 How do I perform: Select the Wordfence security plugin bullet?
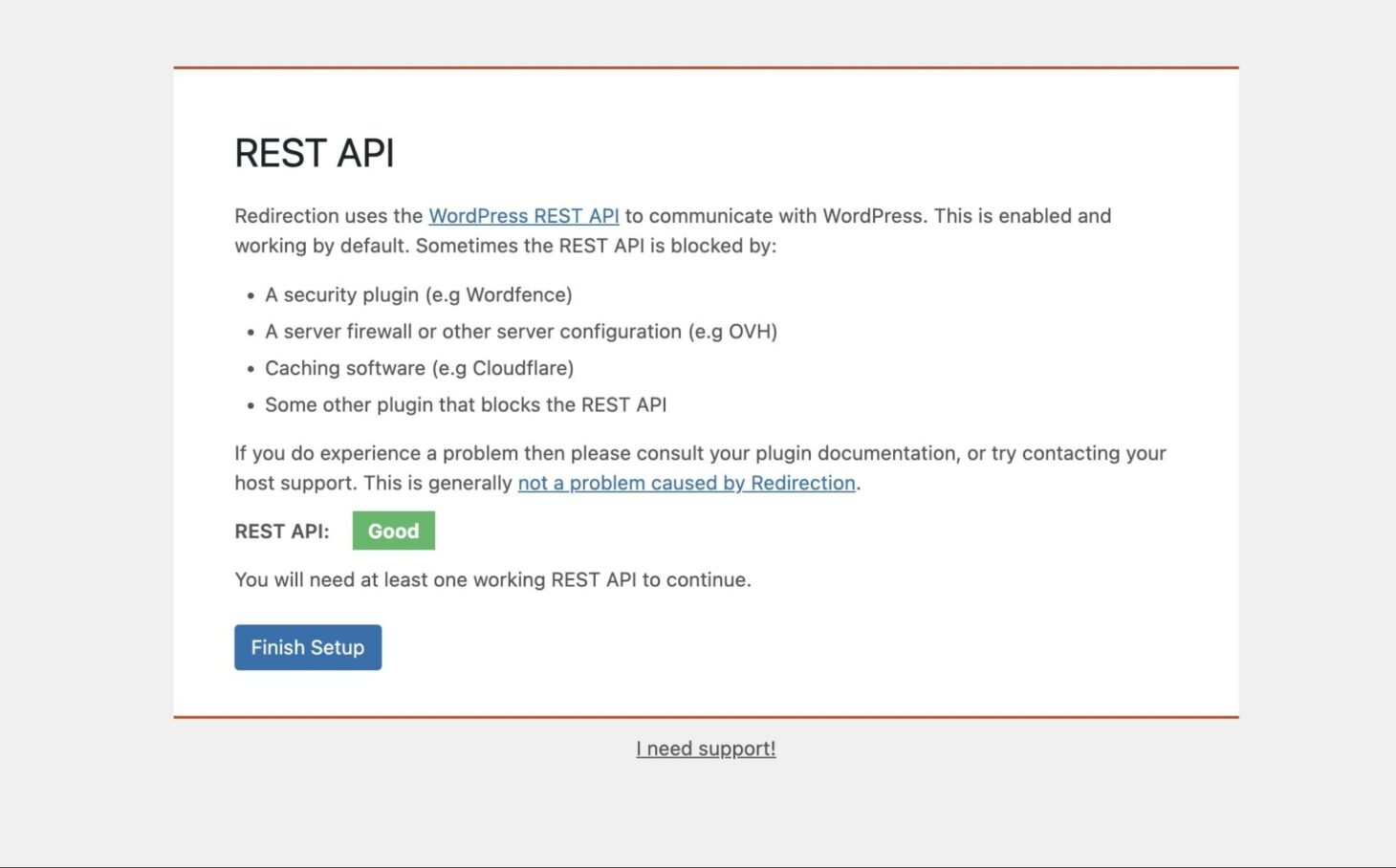(419, 294)
